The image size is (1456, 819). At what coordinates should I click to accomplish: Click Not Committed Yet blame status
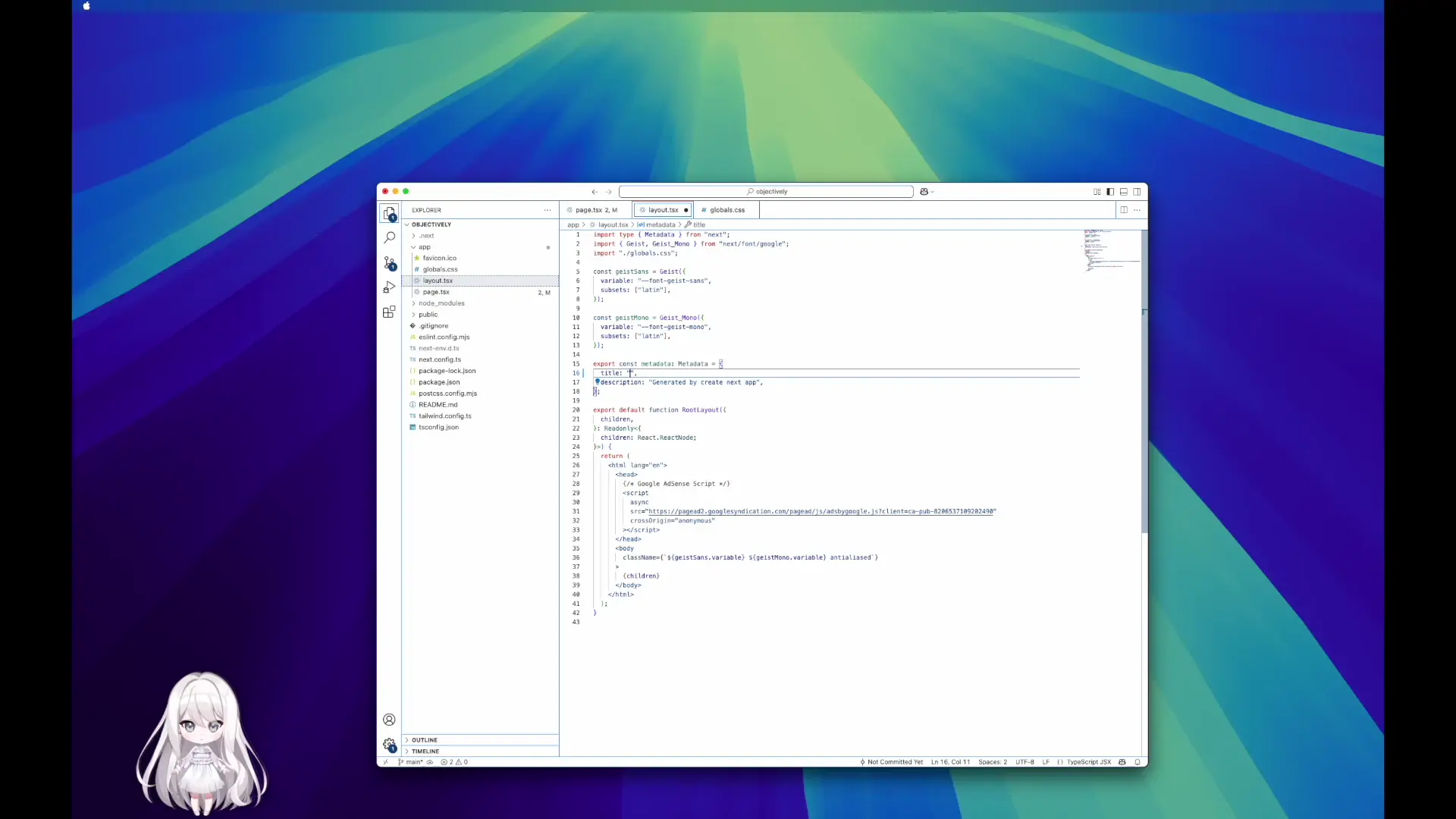click(x=891, y=762)
